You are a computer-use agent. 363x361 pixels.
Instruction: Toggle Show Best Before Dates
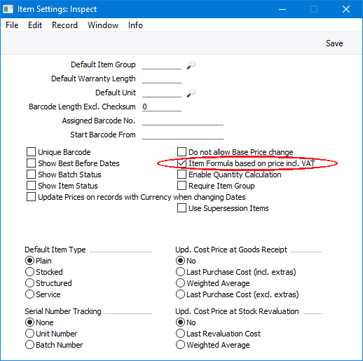click(x=31, y=163)
